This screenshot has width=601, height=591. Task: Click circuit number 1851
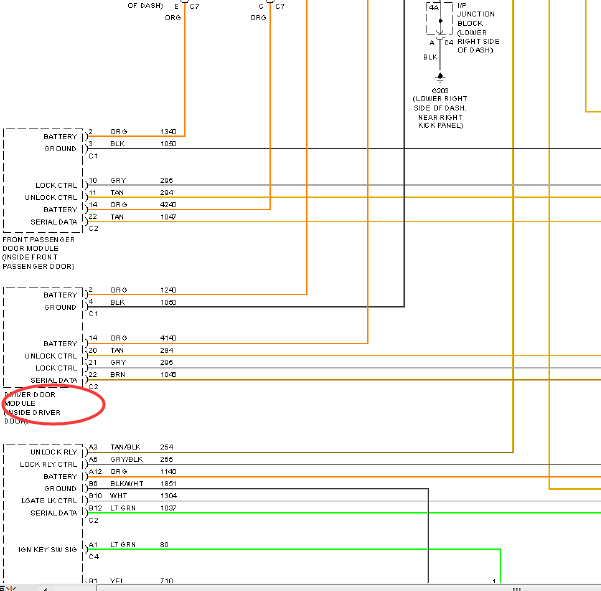(168, 483)
